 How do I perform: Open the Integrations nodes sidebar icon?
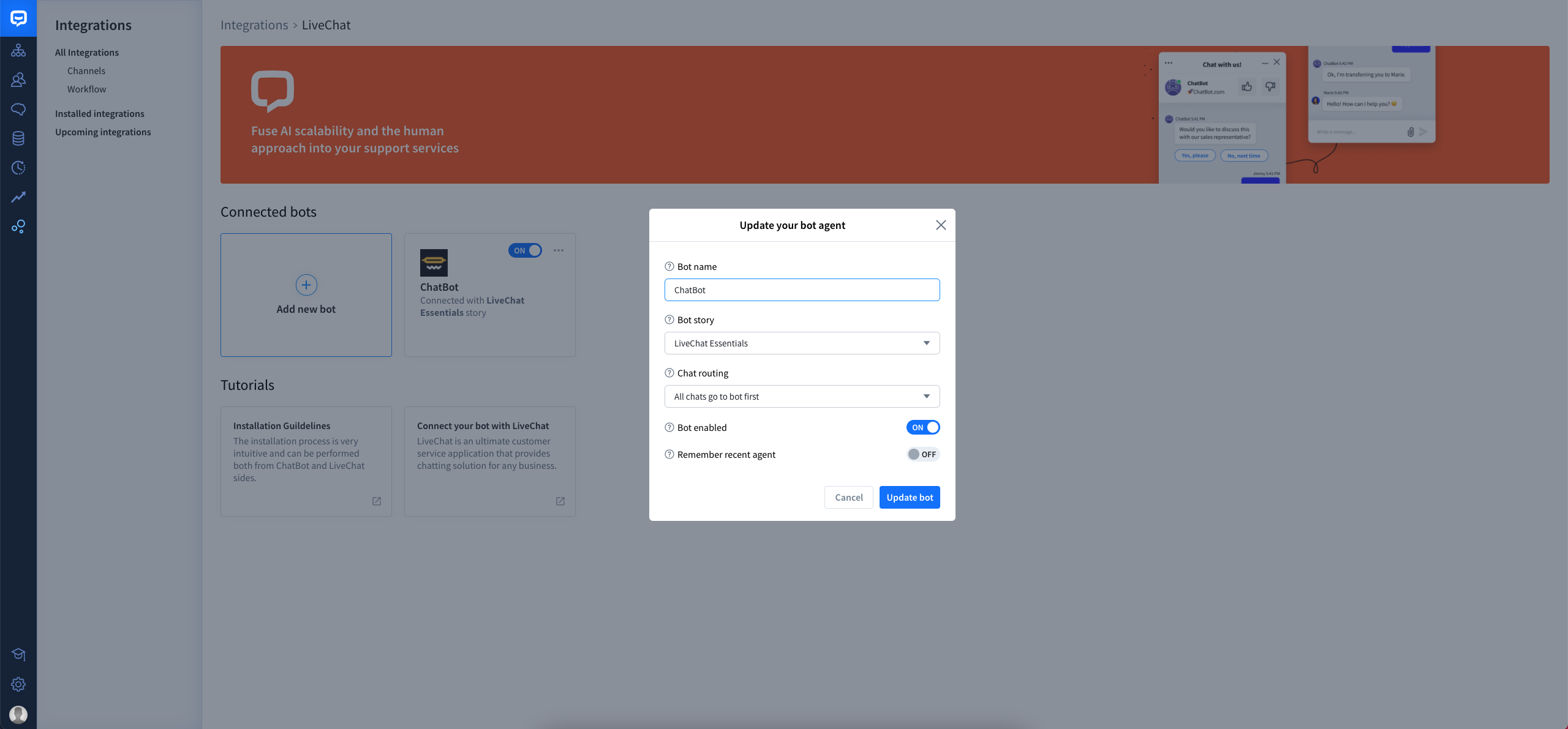[x=18, y=226]
